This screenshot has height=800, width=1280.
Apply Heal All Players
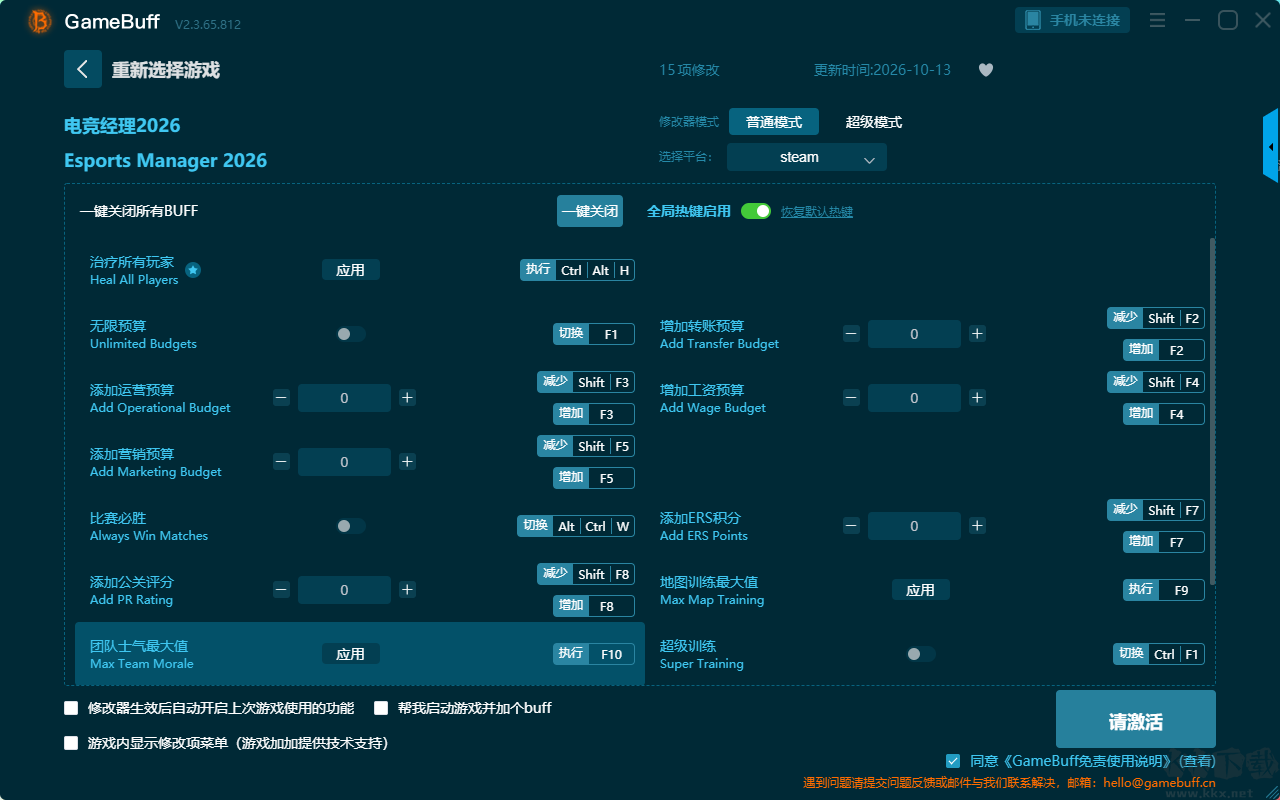pos(351,270)
